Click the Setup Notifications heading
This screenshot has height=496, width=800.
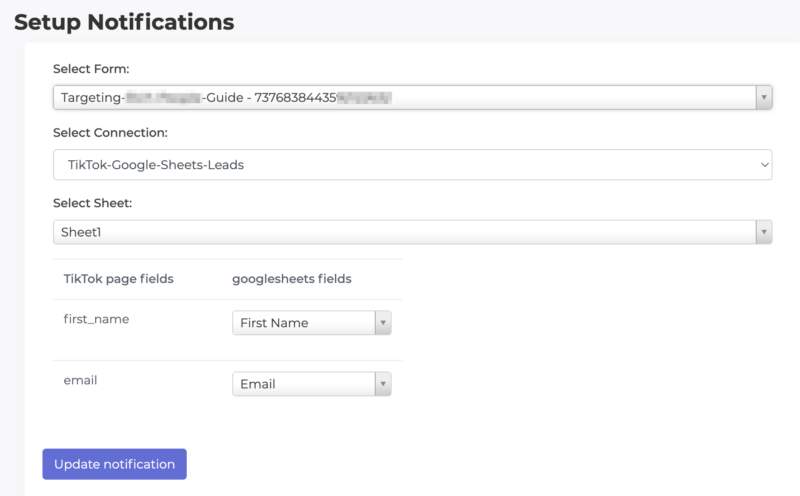point(124,21)
